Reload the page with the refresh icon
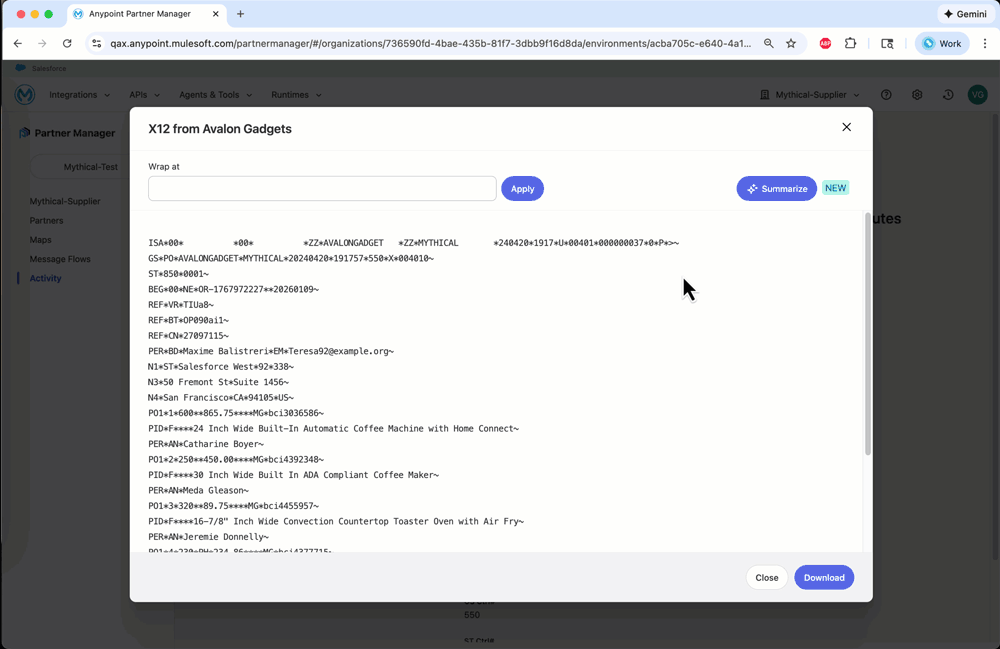The height and width of the screenshot is (649, 1000). (67, 44)
